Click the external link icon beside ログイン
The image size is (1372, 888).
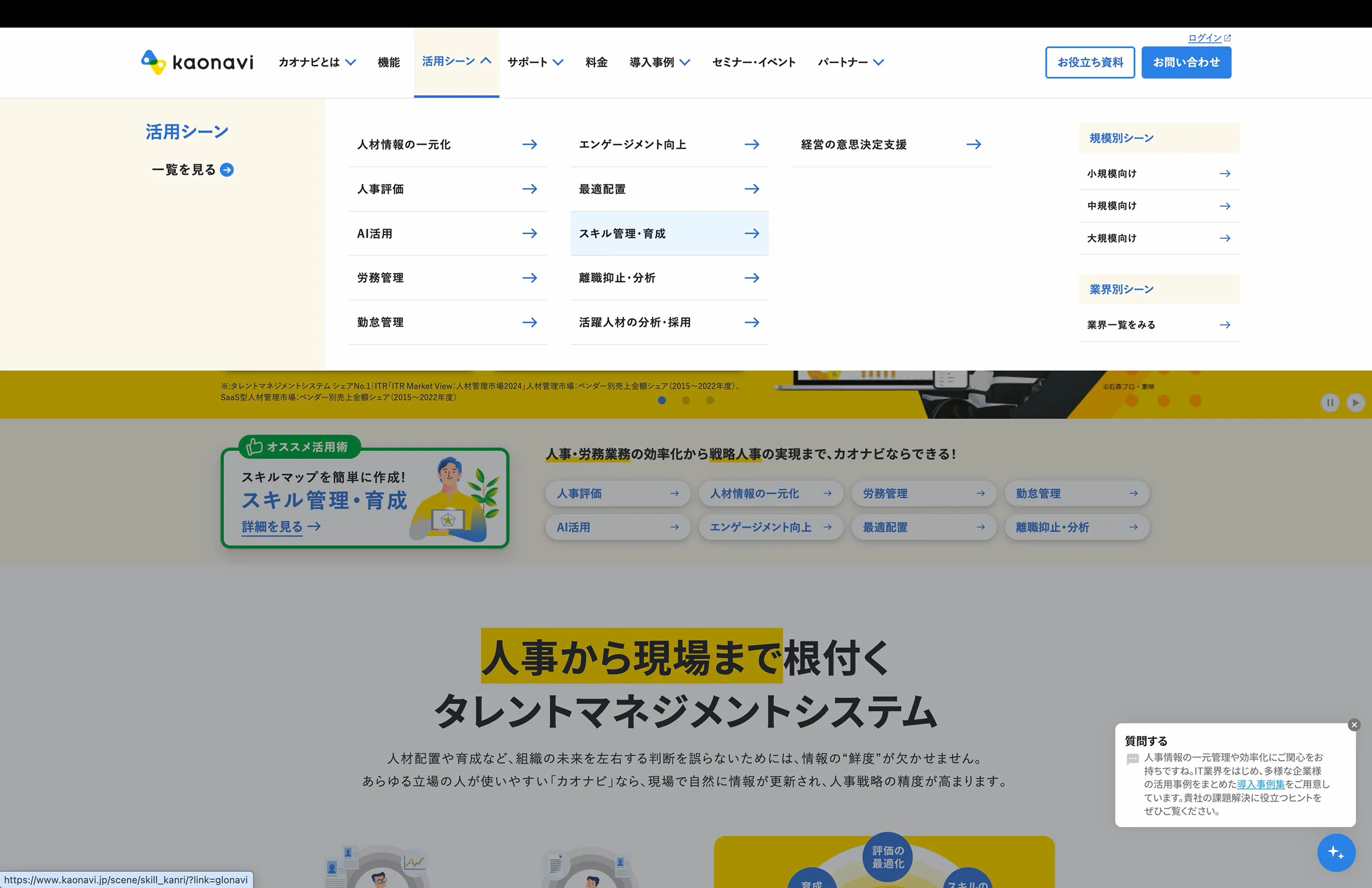tap(1227, 38)
